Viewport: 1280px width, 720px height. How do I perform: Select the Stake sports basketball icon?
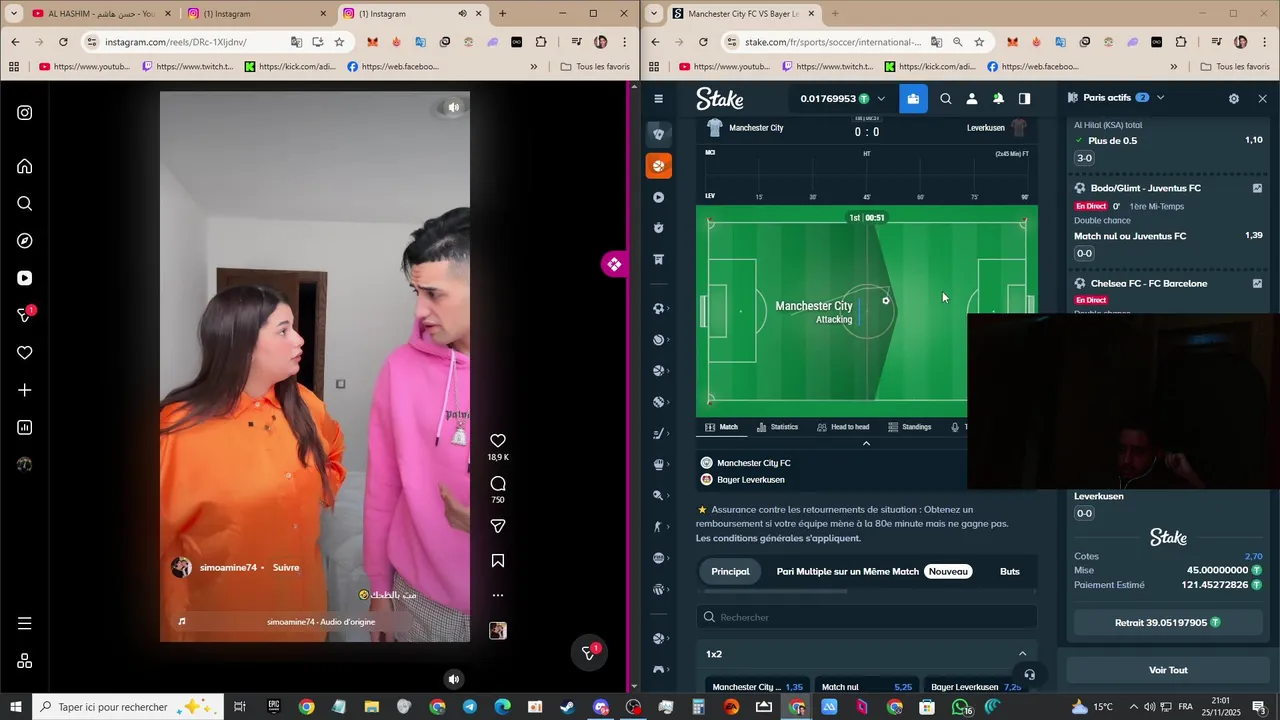(658, 166)
